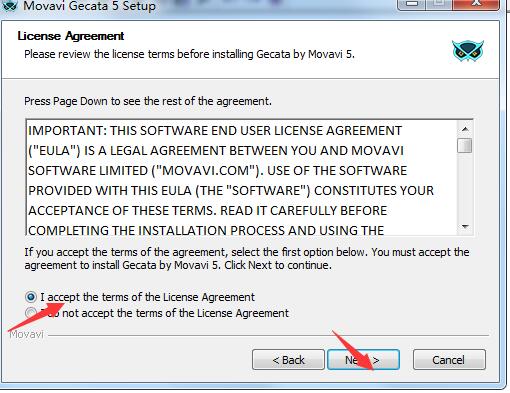Viewport: 510px width, 393px height.
Task: Select the I accept the terms radio button
Action: click(31, 297)
